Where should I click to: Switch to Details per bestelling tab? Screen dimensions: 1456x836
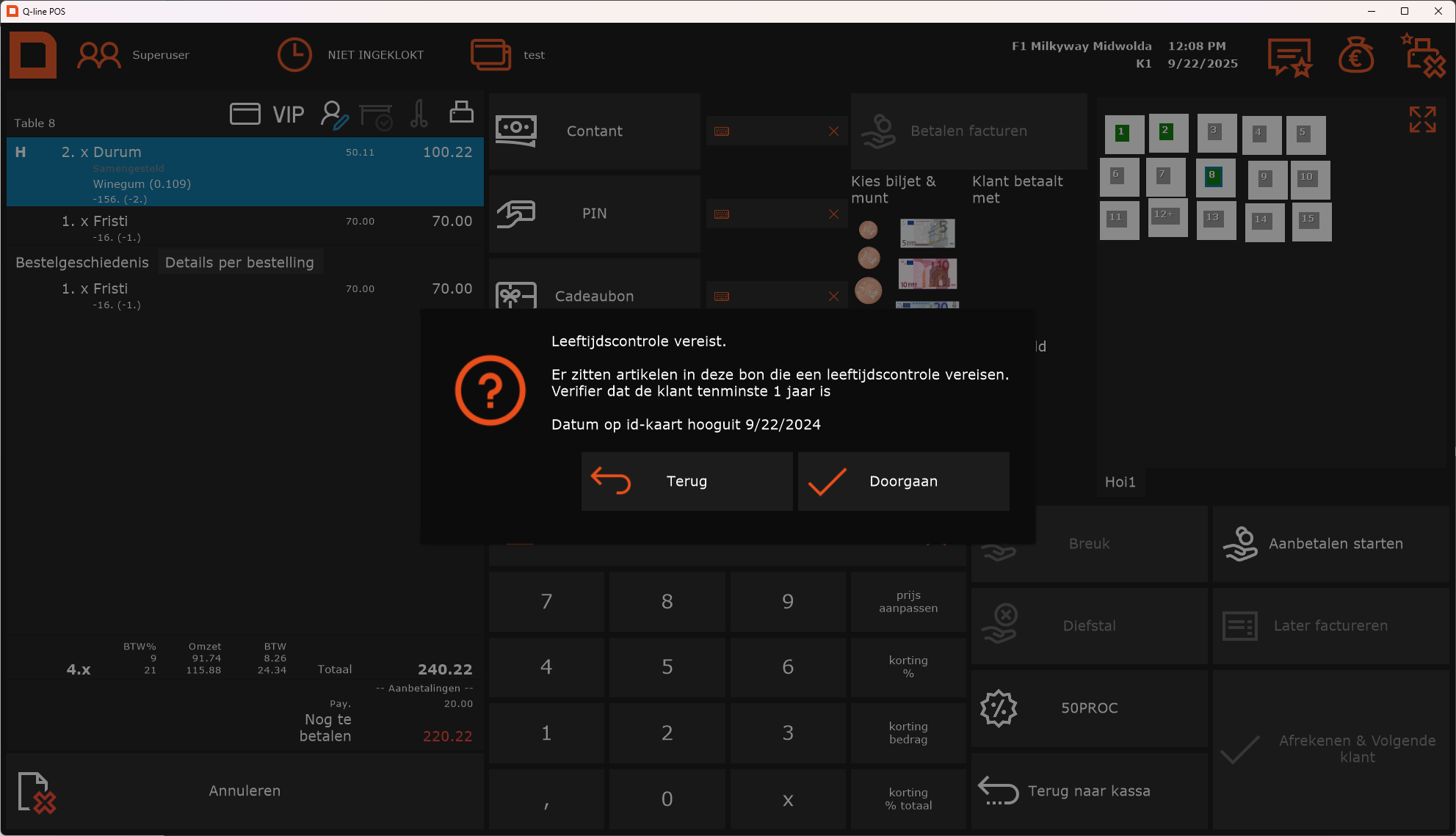coord(239,263)
